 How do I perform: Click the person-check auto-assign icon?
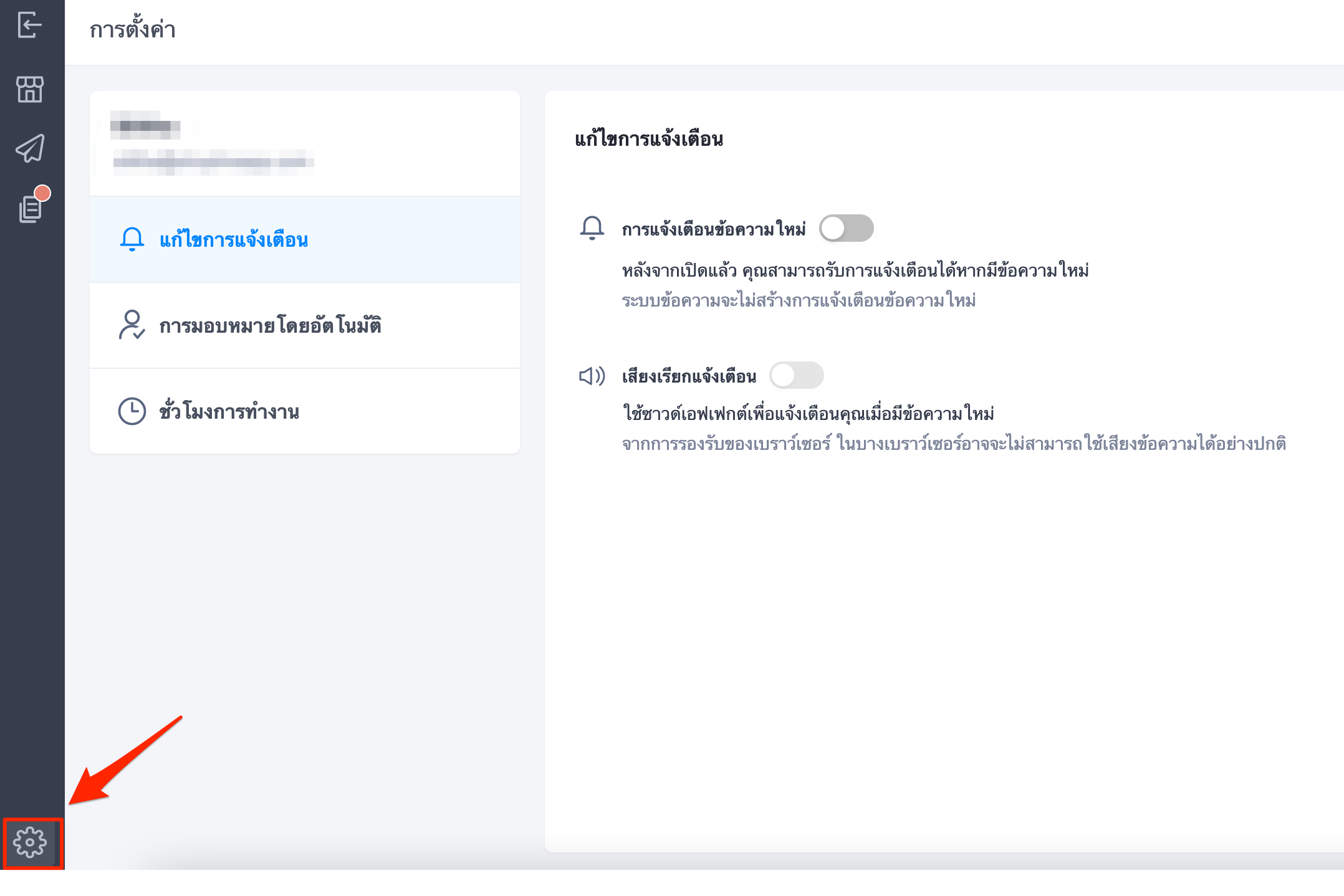(x=132, y=325)
